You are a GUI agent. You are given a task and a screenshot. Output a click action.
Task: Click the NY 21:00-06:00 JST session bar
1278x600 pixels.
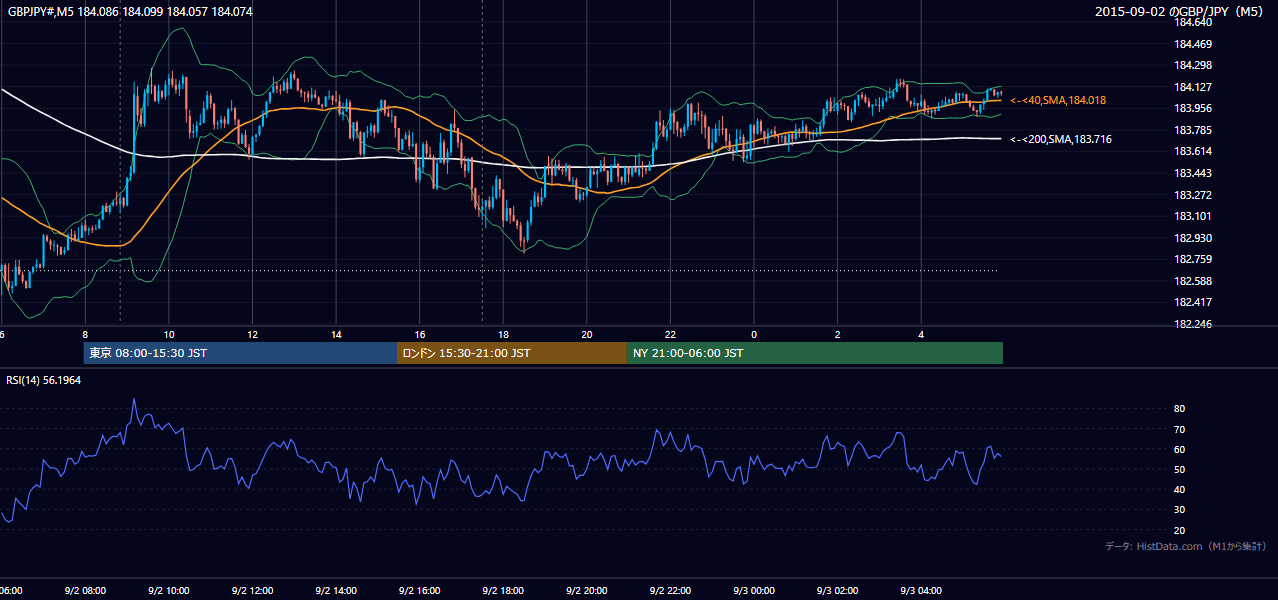815,353
